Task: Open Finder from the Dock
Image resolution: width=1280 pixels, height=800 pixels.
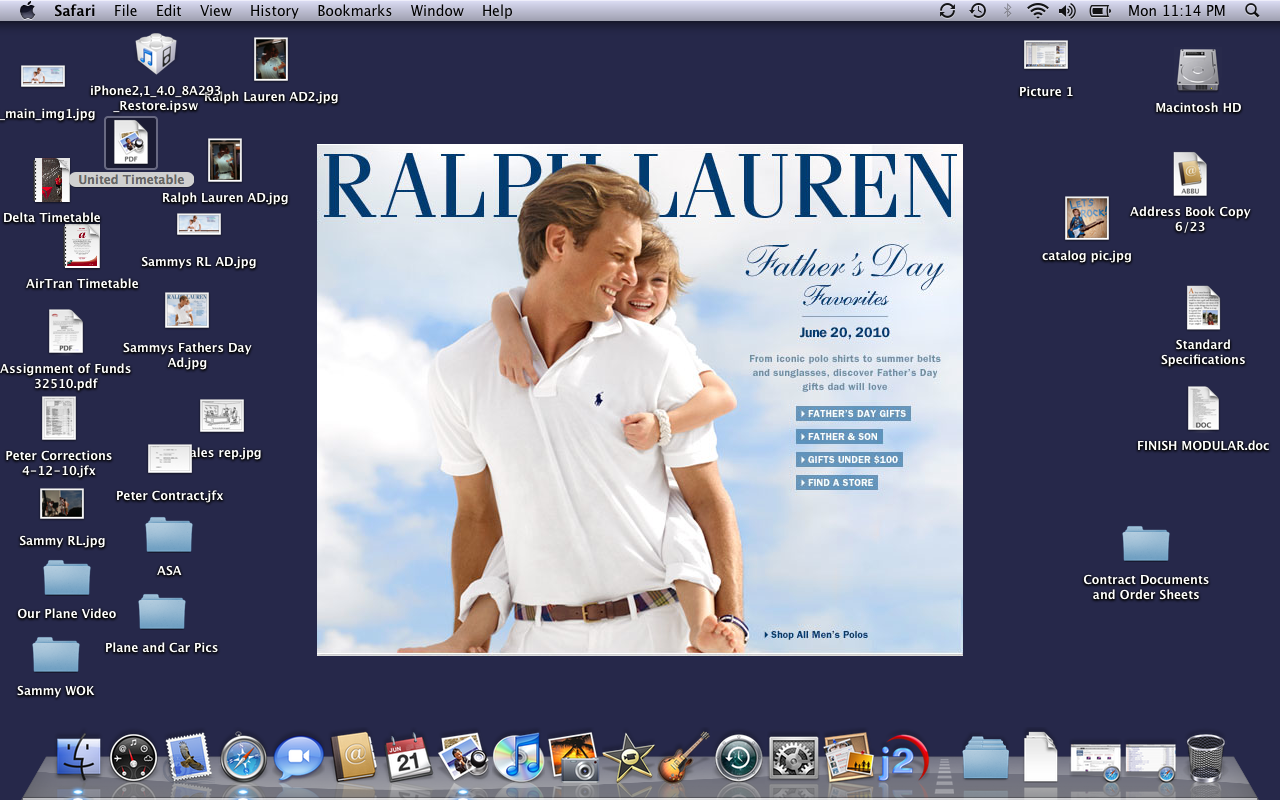Action: tap(78, 759)
